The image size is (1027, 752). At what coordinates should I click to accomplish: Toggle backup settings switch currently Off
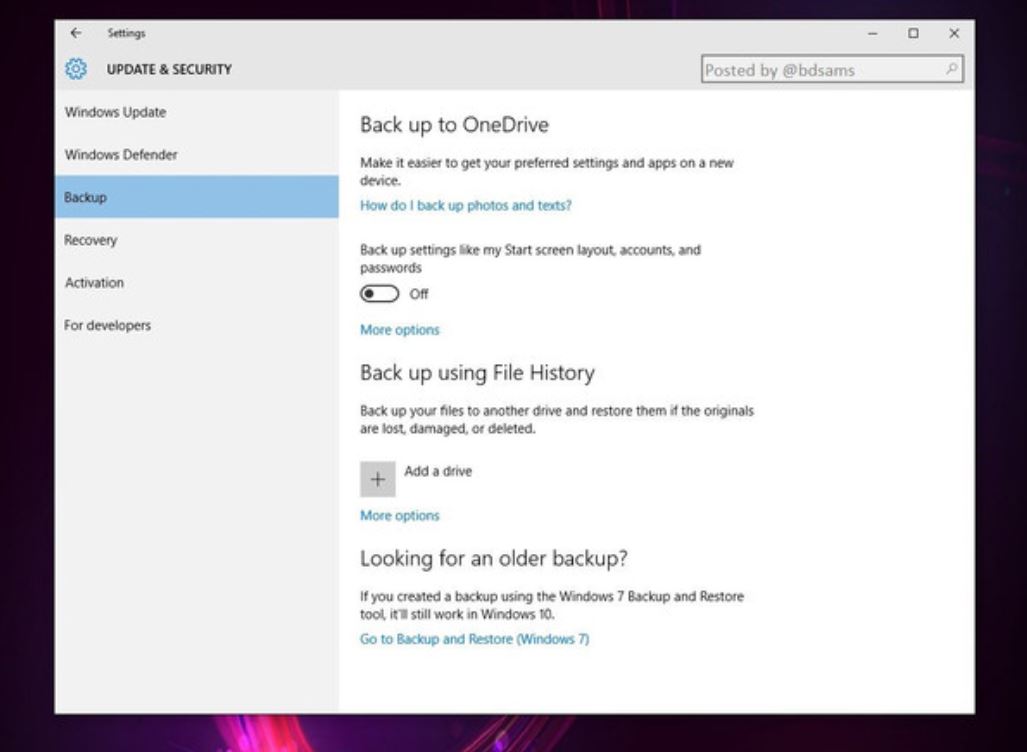tap(379, 293)
